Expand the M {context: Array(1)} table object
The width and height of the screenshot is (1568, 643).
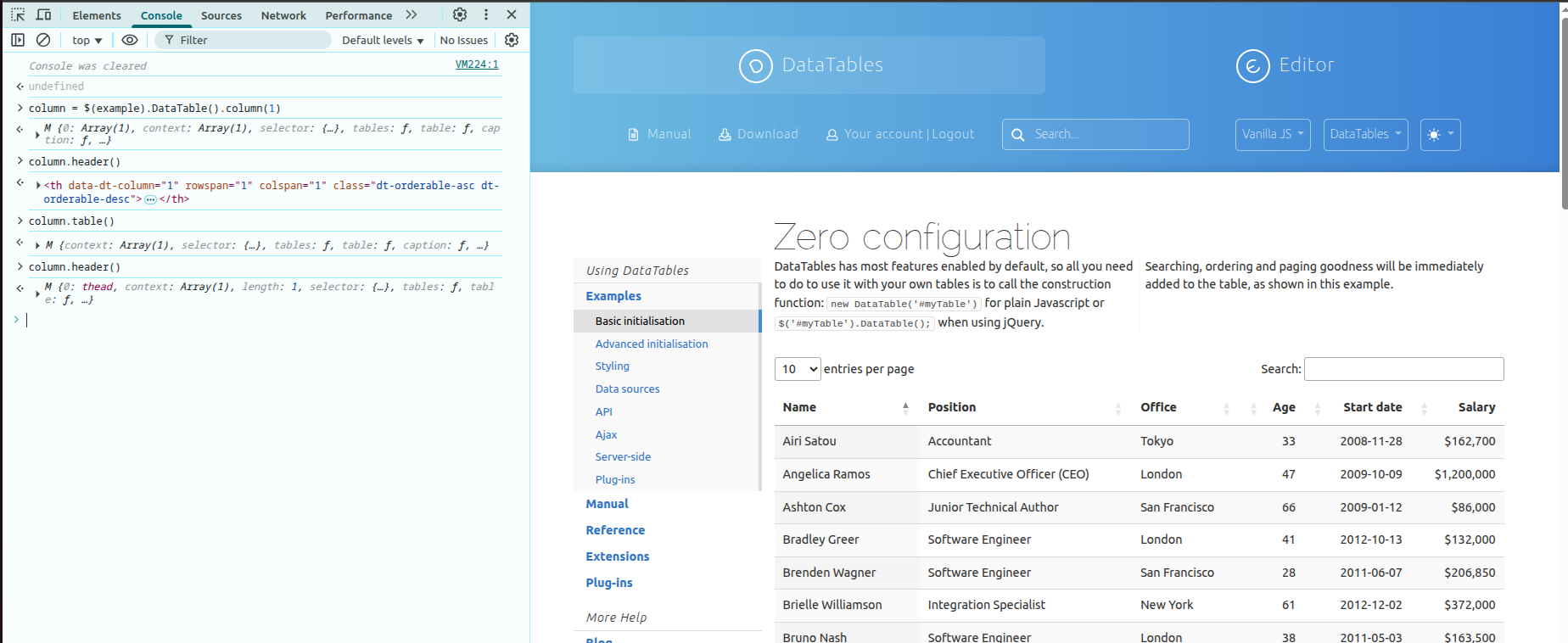click(37, 245)
